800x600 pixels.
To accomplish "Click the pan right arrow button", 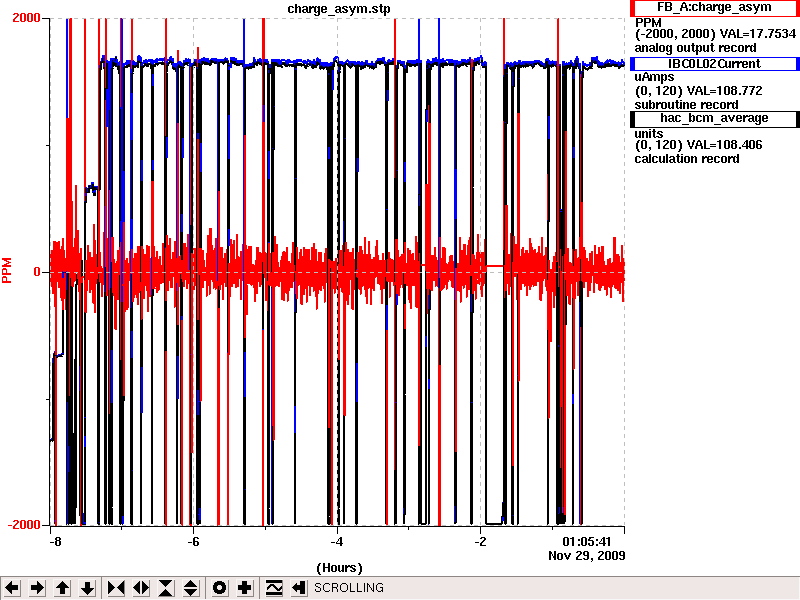I will (x=37, y=588).
